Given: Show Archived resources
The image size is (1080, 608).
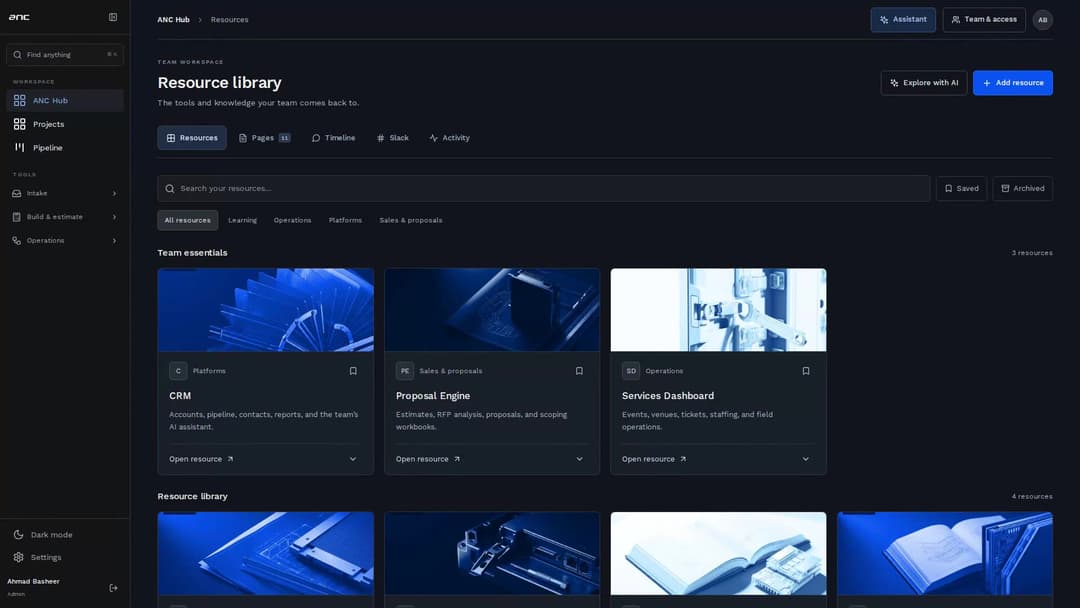Looking at the screenshot, I should (x=1022, y=188).
